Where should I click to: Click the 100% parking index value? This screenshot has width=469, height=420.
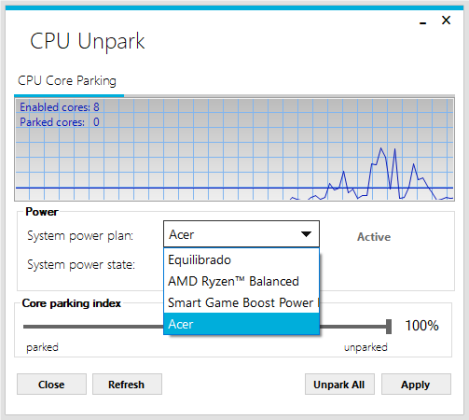pyautogui.click(x=422, y=326)
